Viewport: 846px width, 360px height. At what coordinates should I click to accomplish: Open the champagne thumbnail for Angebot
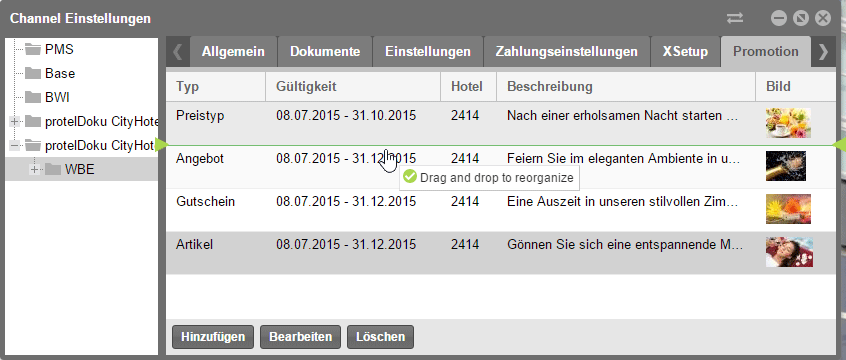[786, 166]
